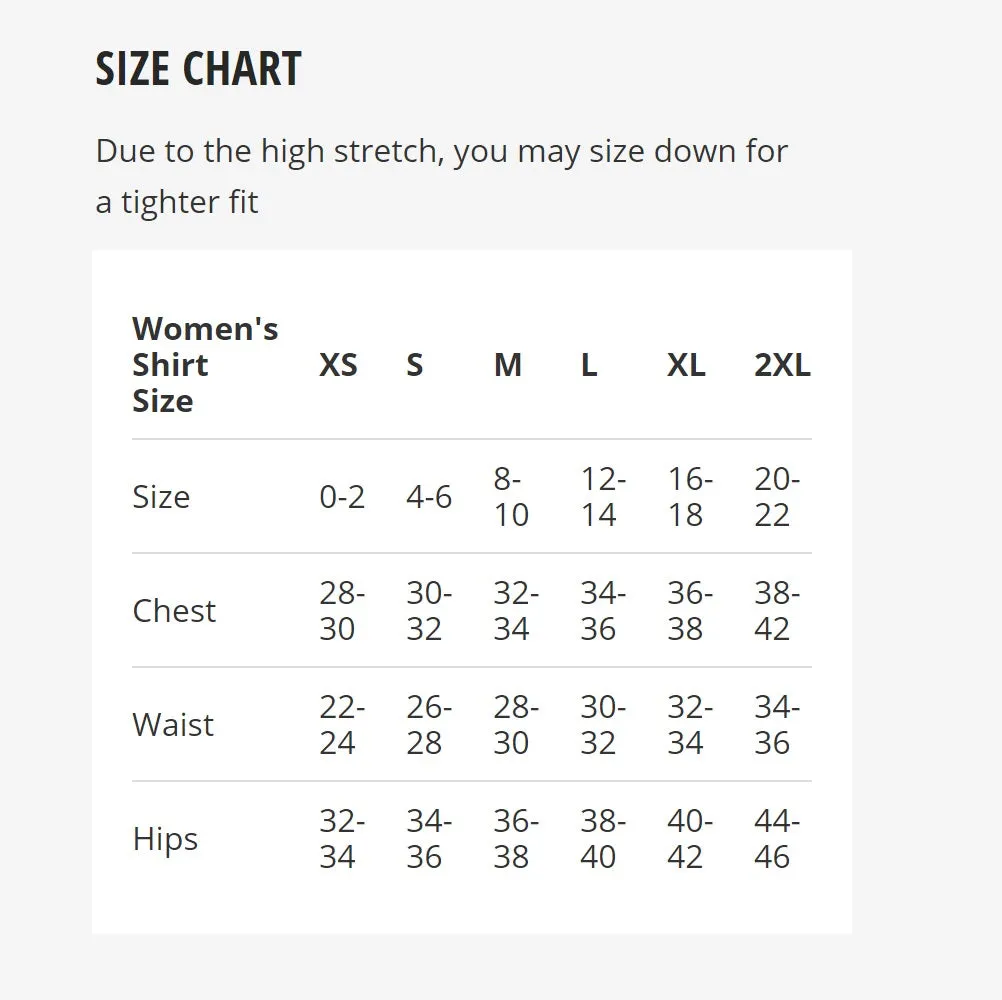
Task: Select the 2XL column header
Action: click(x=782, y=365)
